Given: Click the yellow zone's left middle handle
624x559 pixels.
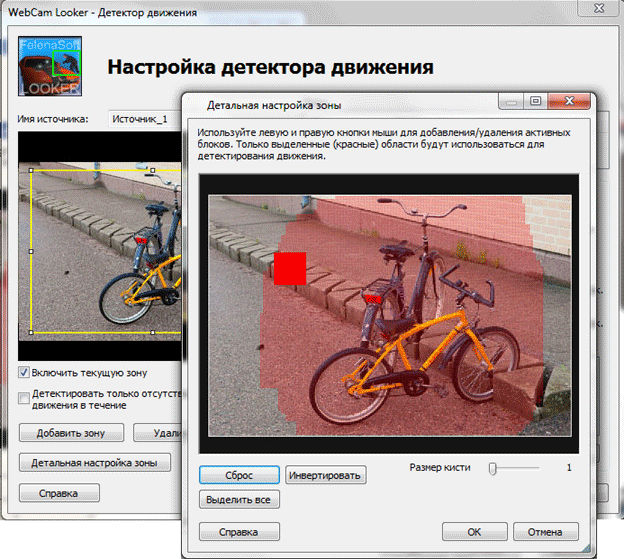Looking at the screenshot, I should [x=31, y=251].
